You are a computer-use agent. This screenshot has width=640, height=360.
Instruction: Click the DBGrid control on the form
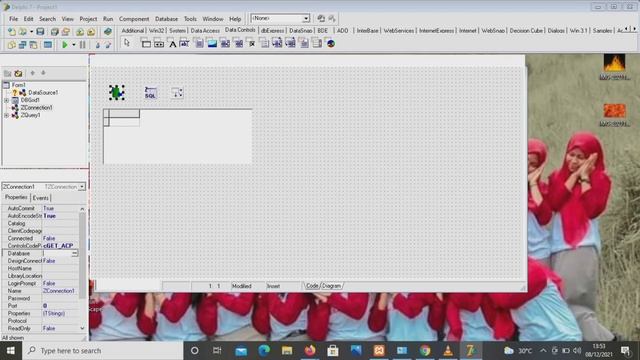coord(178,136)
